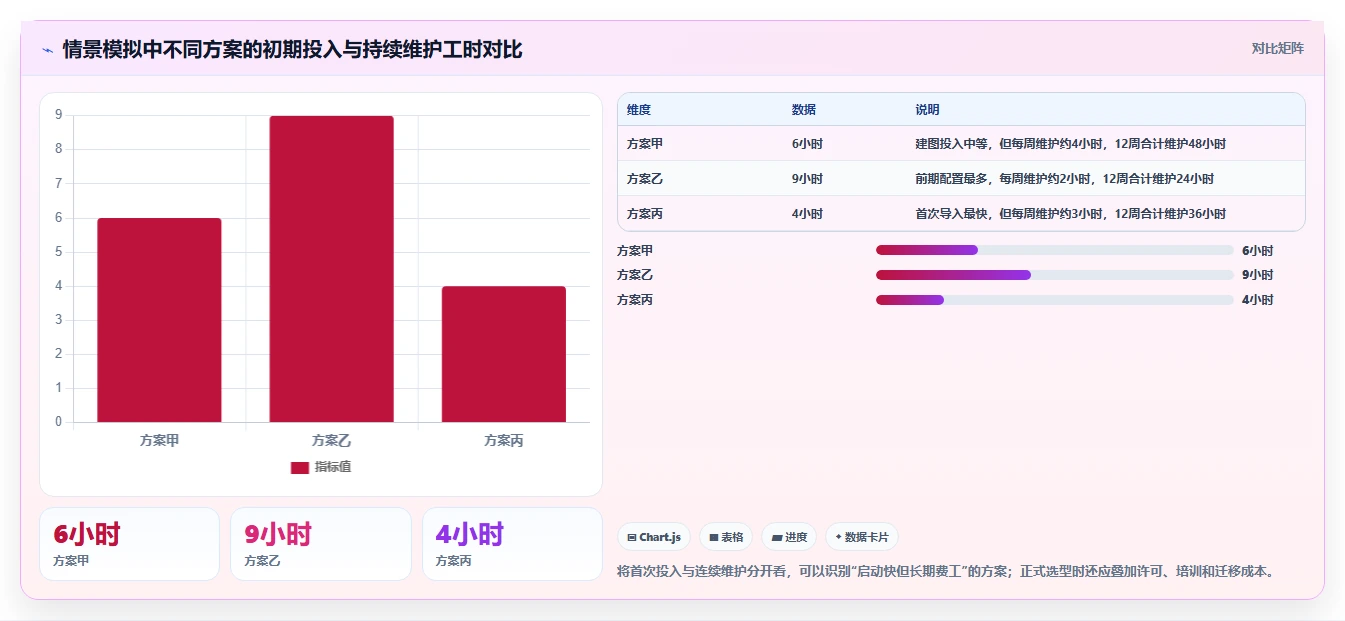Toggle the 指标值 legend entry

tap(321, 467)
